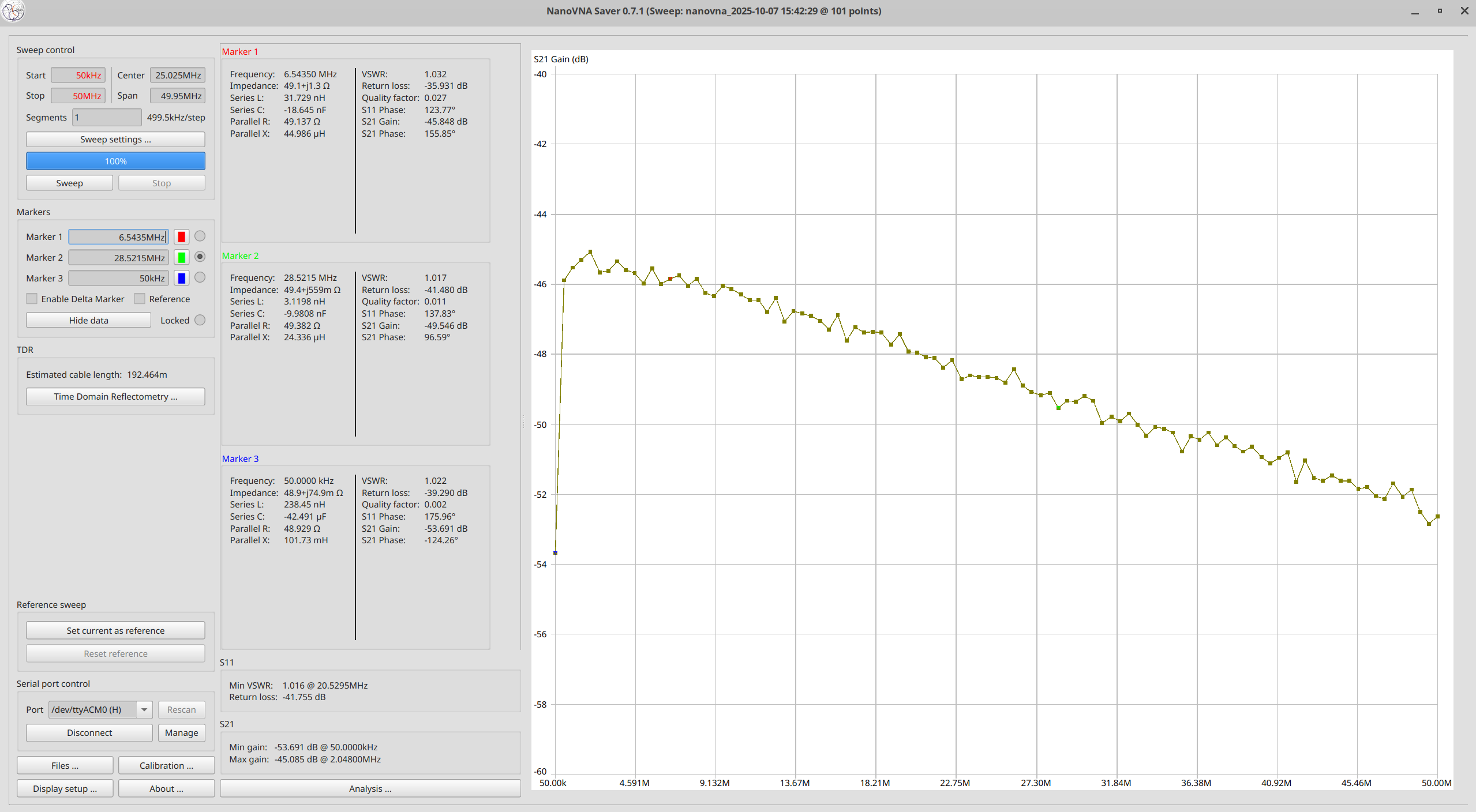Disconnect the serial port
Viewport: 1476px width, 812px height.
pyautogui.click(x=89, y=732)
